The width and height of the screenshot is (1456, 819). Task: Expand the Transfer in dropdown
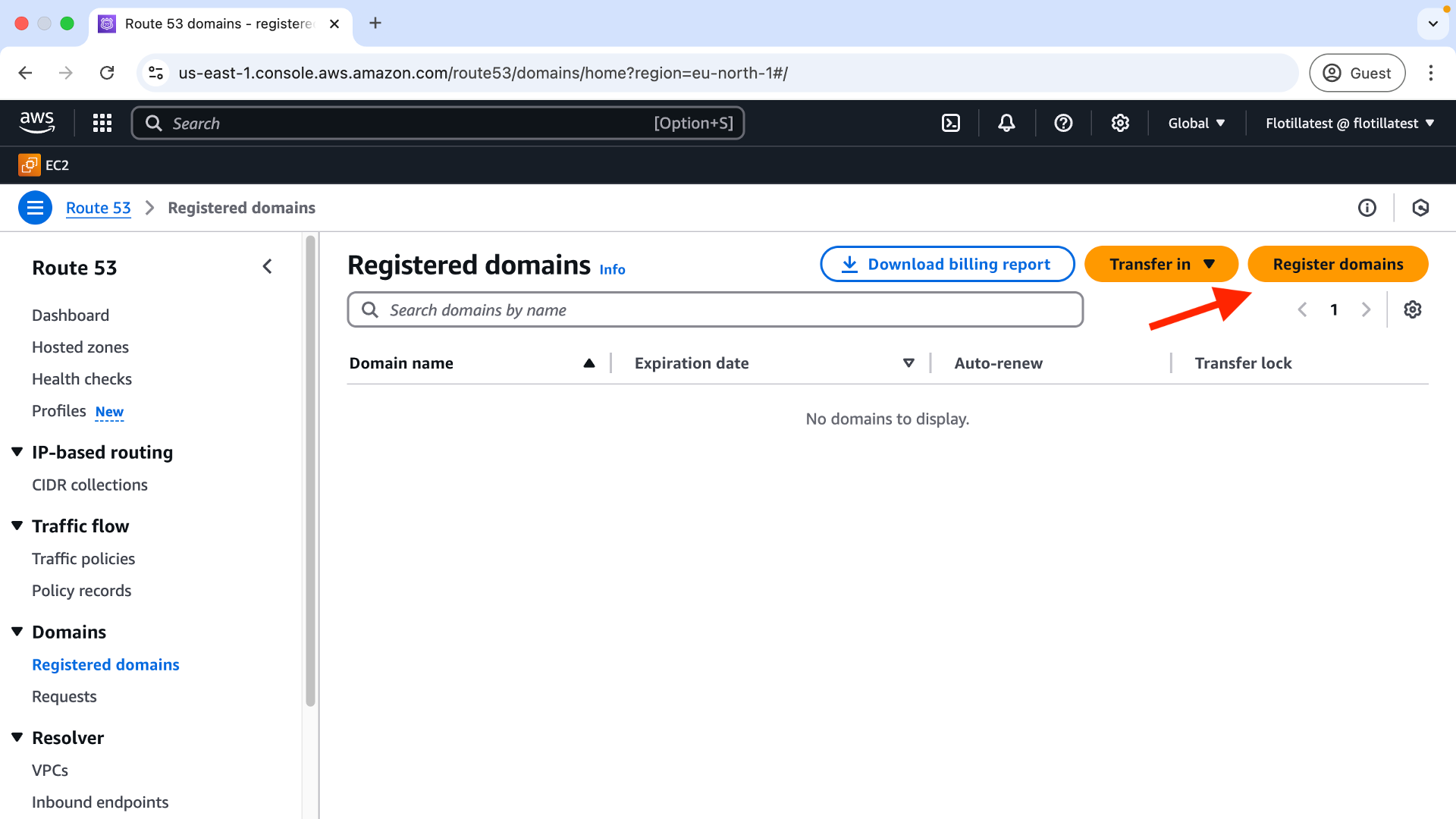(1161, 264)
